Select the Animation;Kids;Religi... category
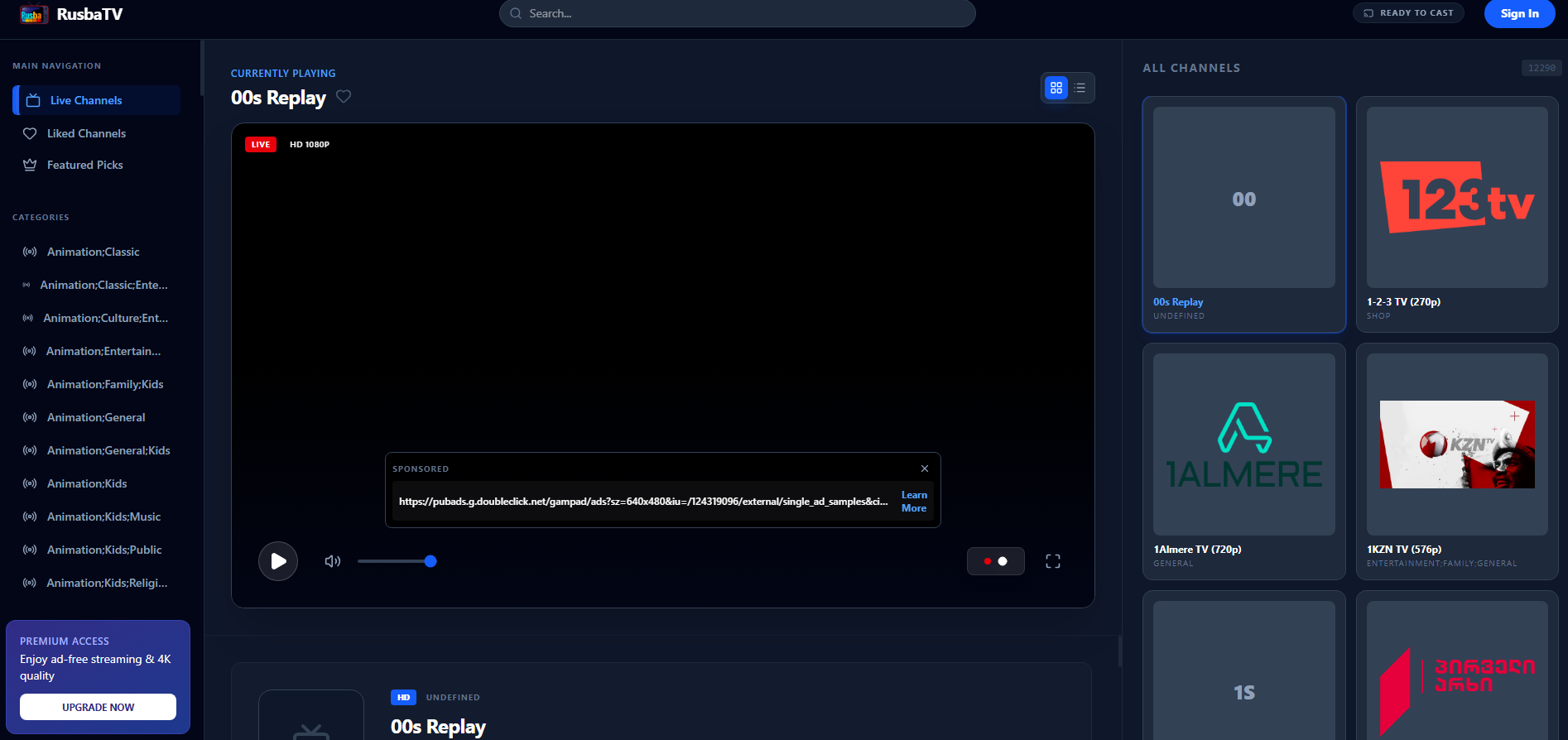 coord(97,583)
